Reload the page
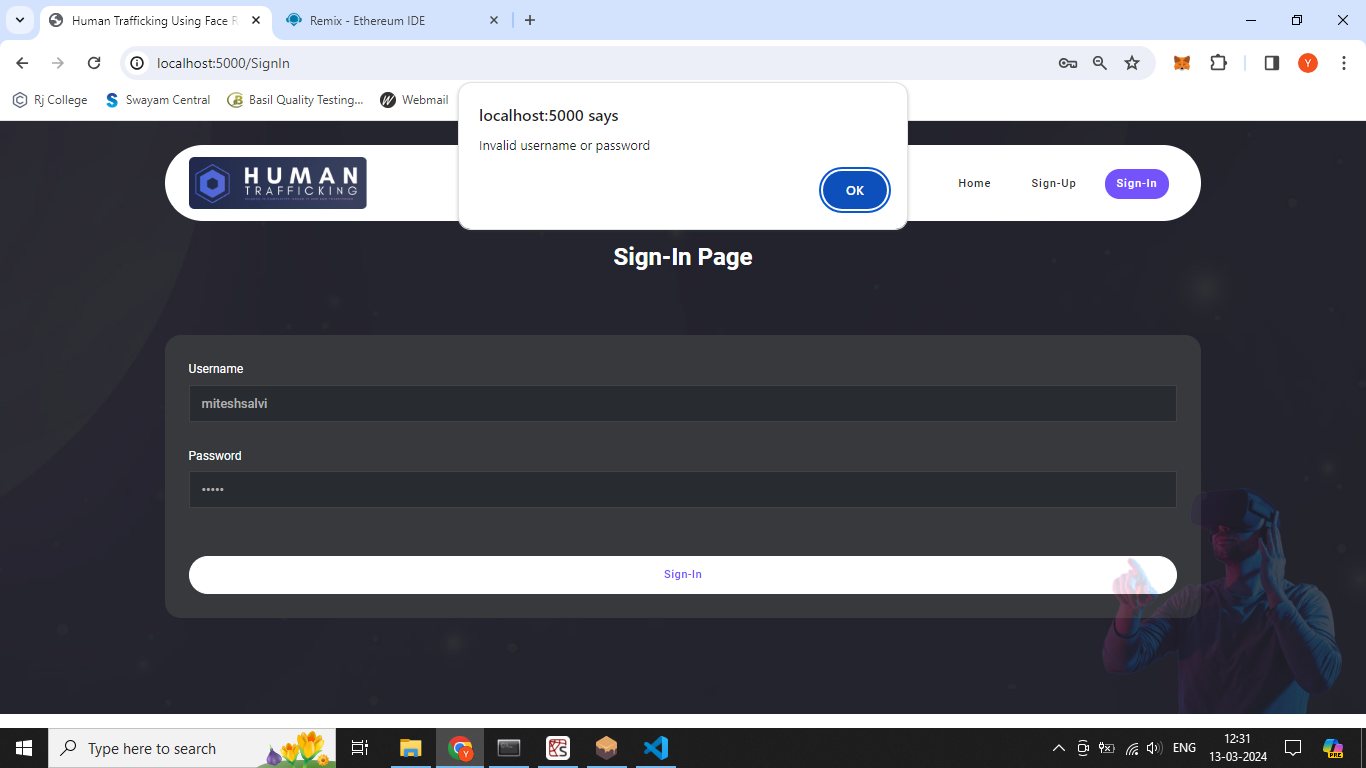 [94, 63]
